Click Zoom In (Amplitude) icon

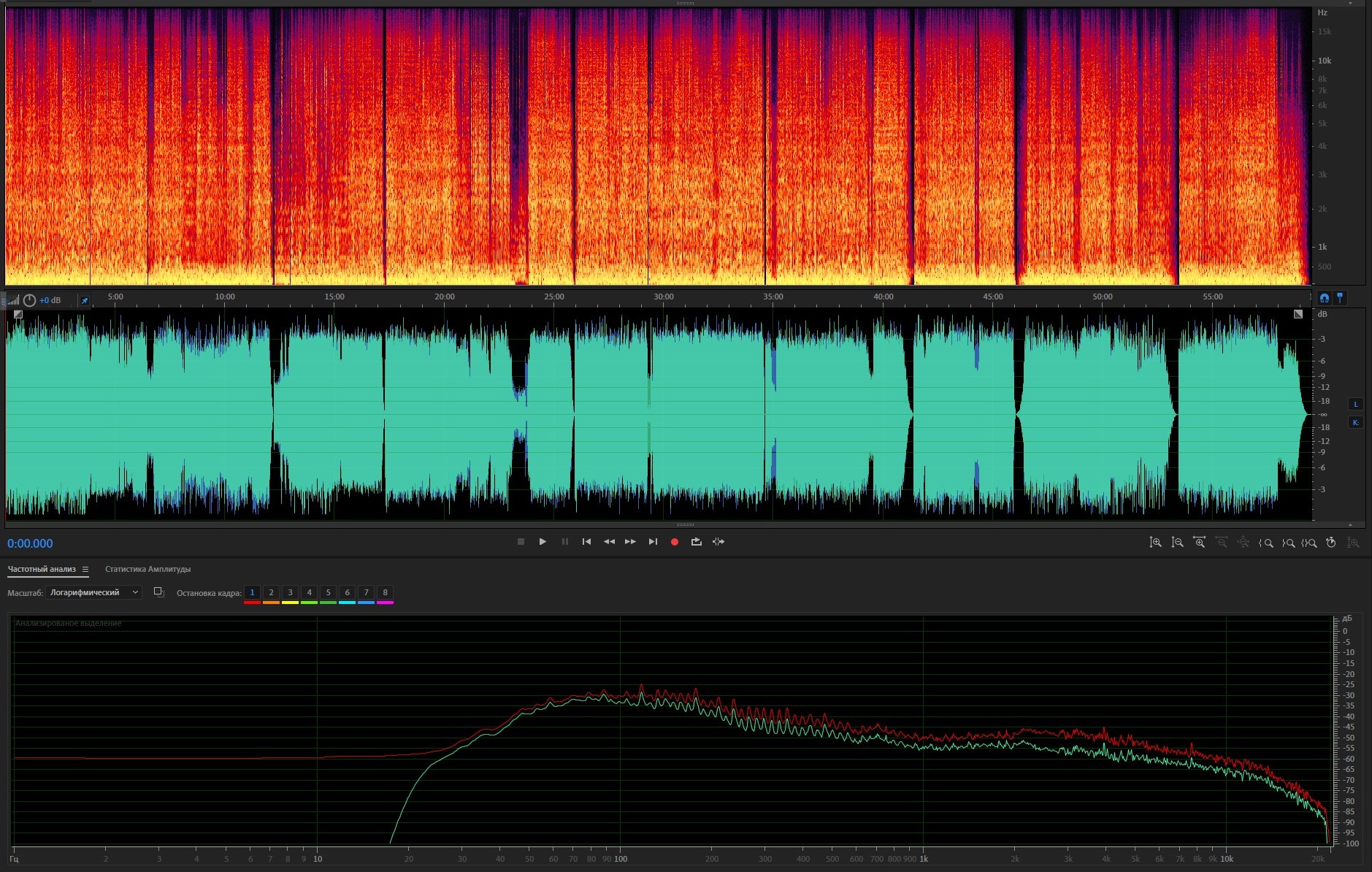pyautogui.click(x=1155, y=543)
